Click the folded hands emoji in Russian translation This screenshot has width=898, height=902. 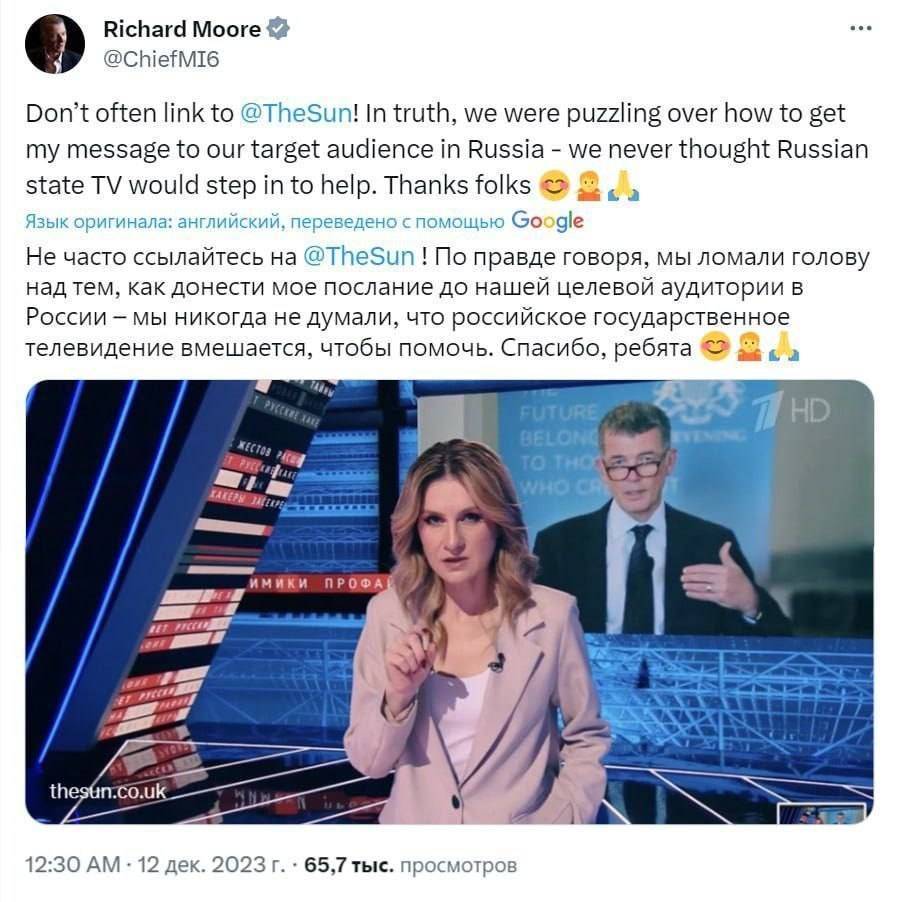pyautogui.click(x=784, y=347)
